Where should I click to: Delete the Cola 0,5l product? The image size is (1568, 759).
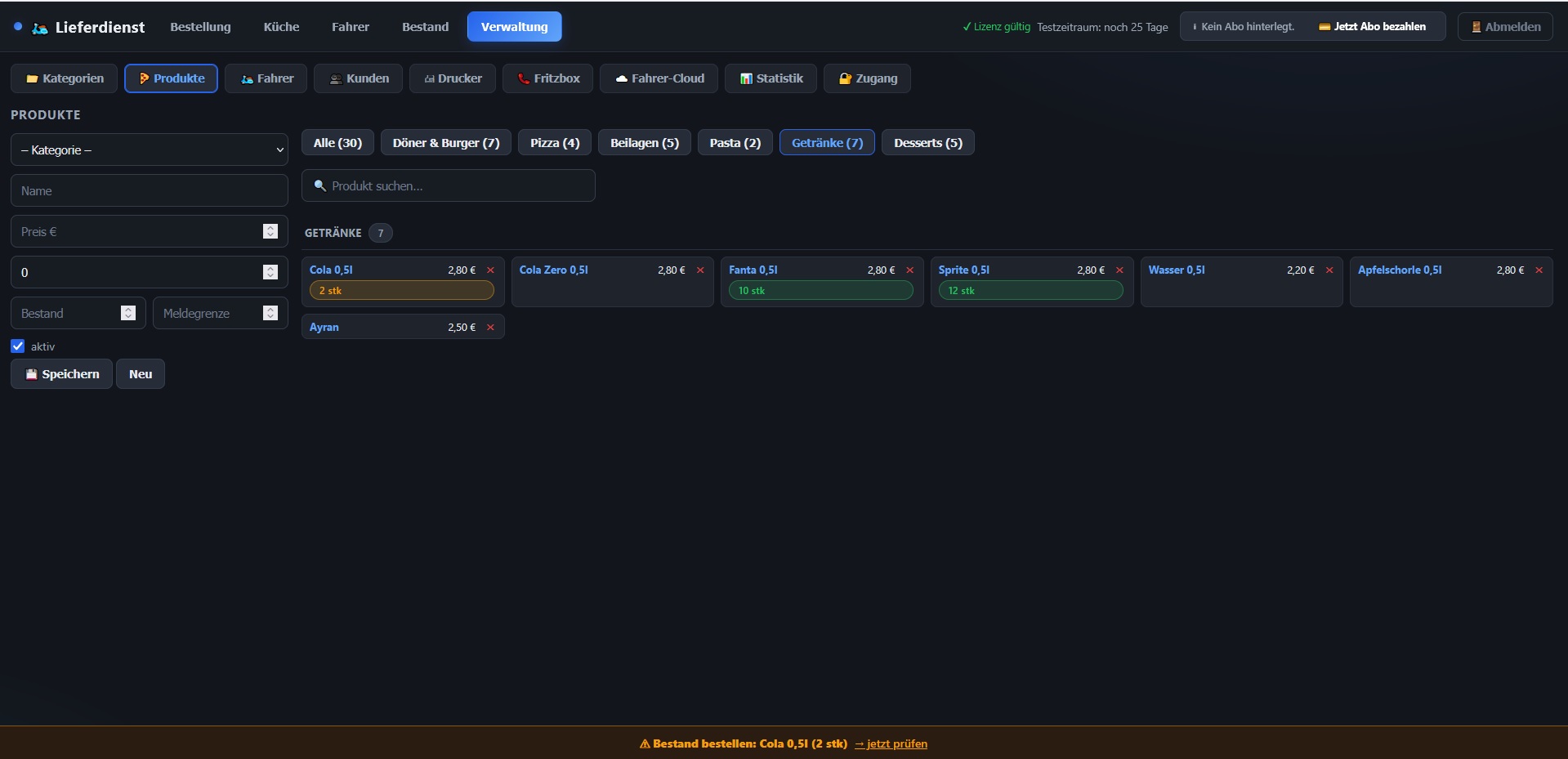pos(490,270)
